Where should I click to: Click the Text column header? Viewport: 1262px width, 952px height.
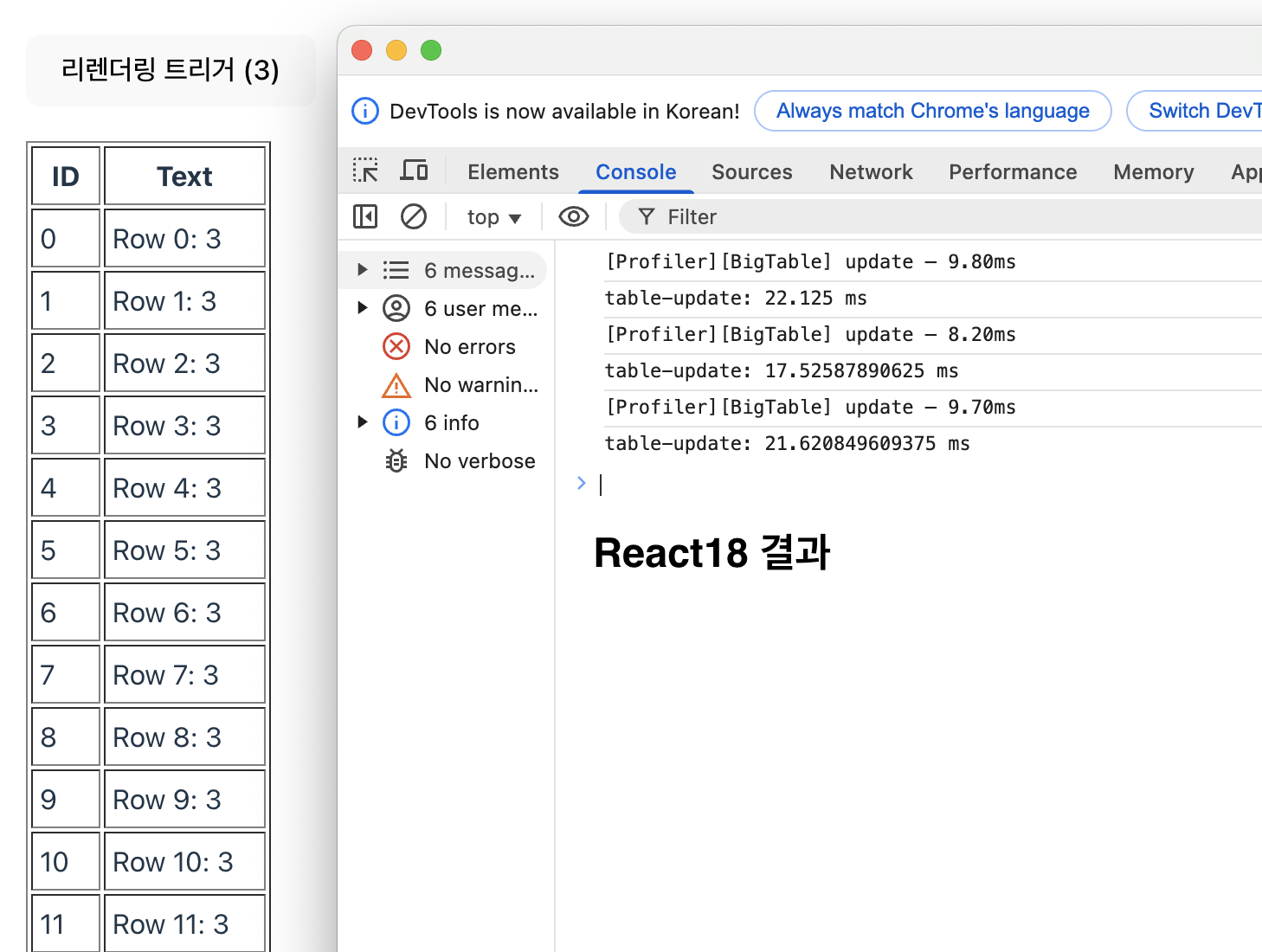coord(184,176)
